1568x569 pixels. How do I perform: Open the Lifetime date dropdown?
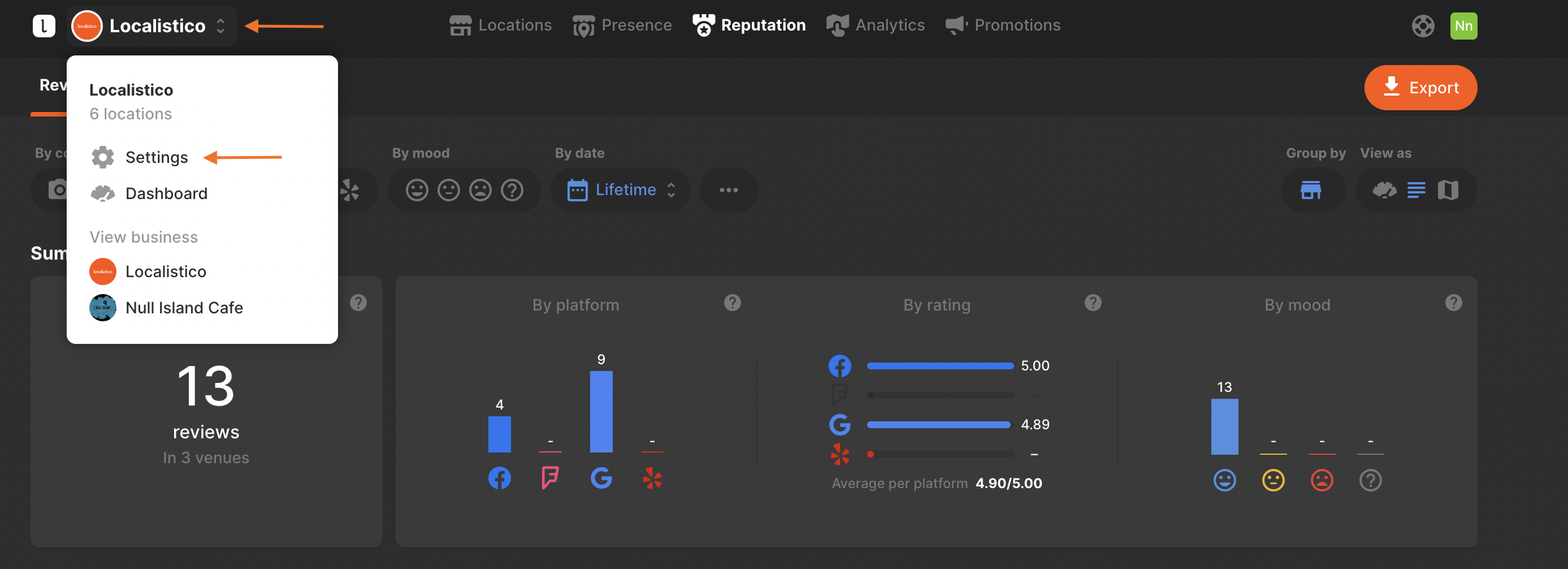[x=620, y=190]
